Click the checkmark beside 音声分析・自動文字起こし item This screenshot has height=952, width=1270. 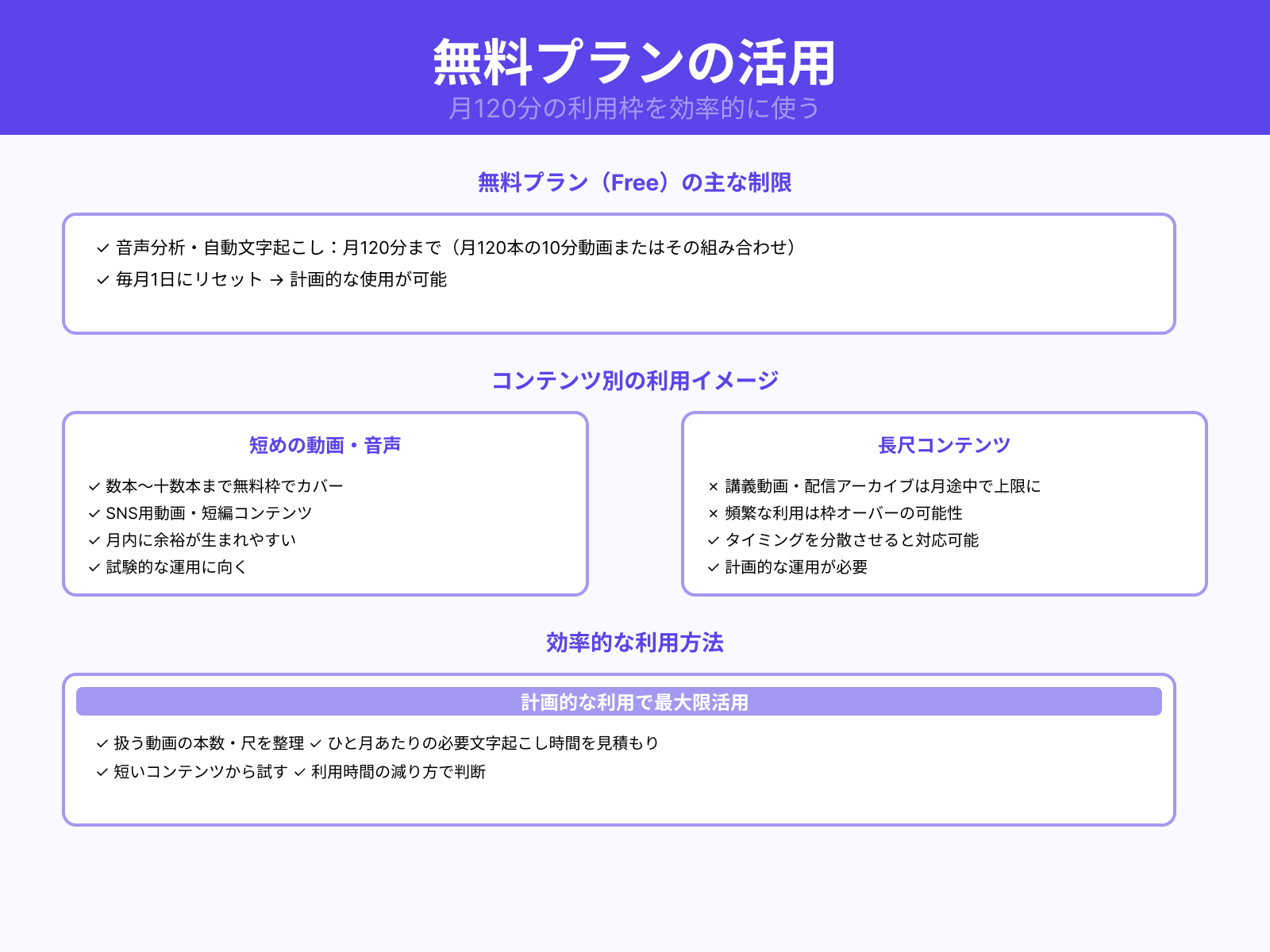coord(101,247)
